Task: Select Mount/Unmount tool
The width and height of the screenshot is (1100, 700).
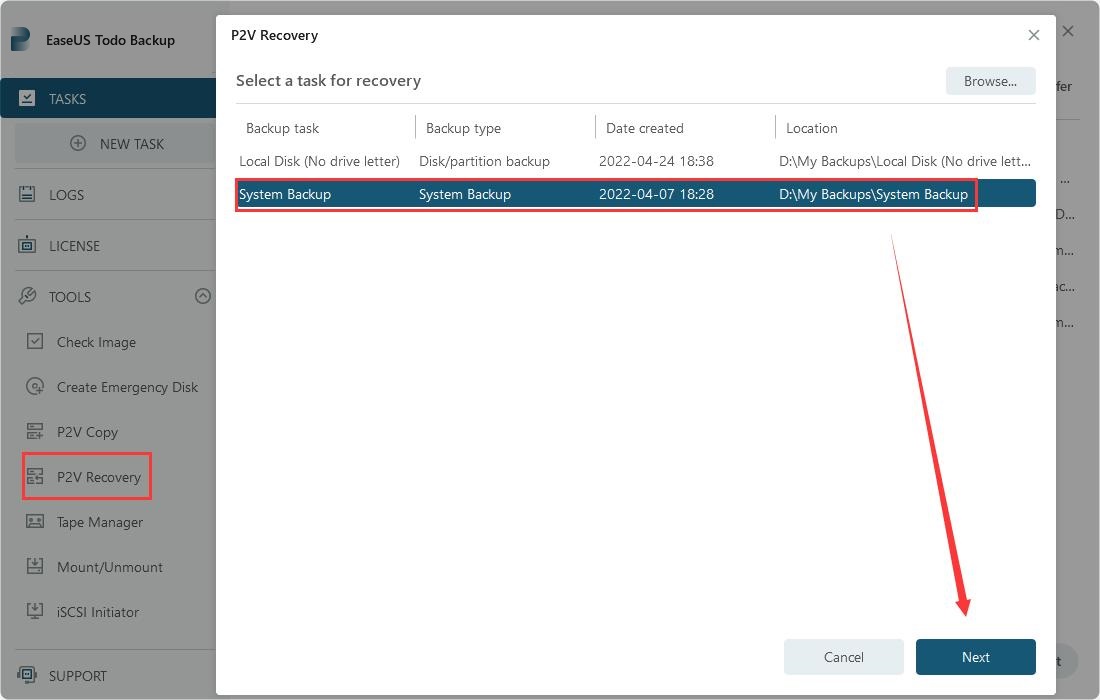Action: pos(109,567)
